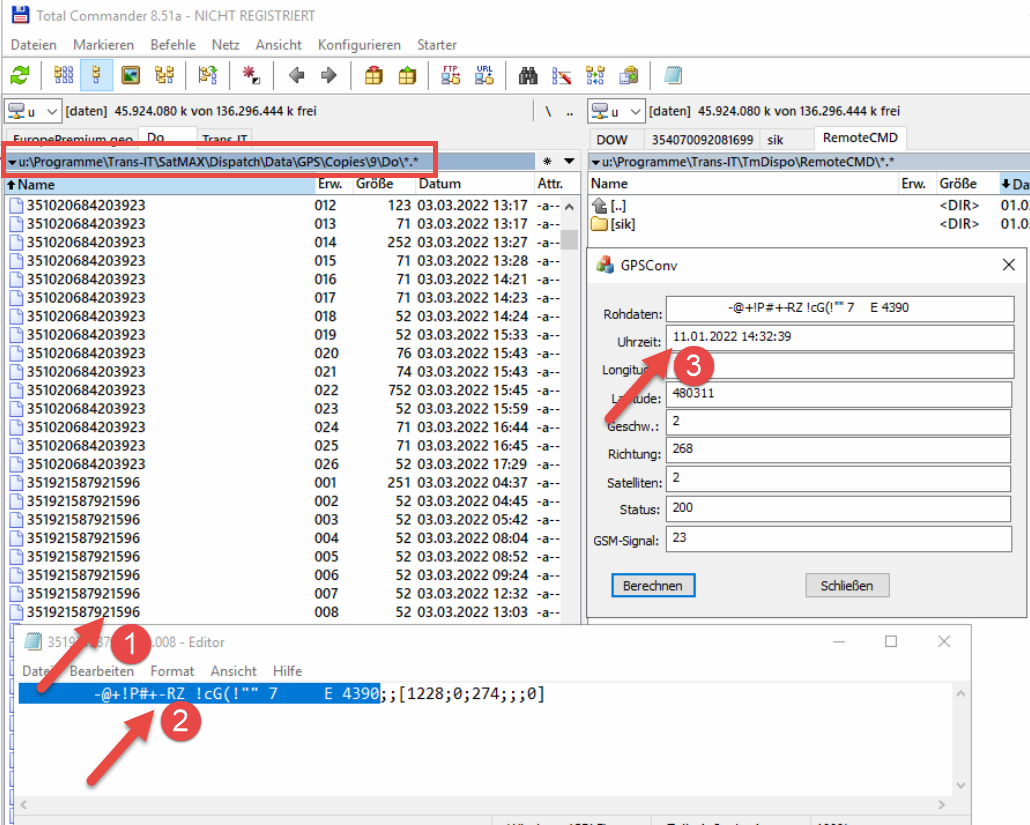Screen dimensions: 1030x825
Task: Open the Netz menu
Action: click(225, 45)
